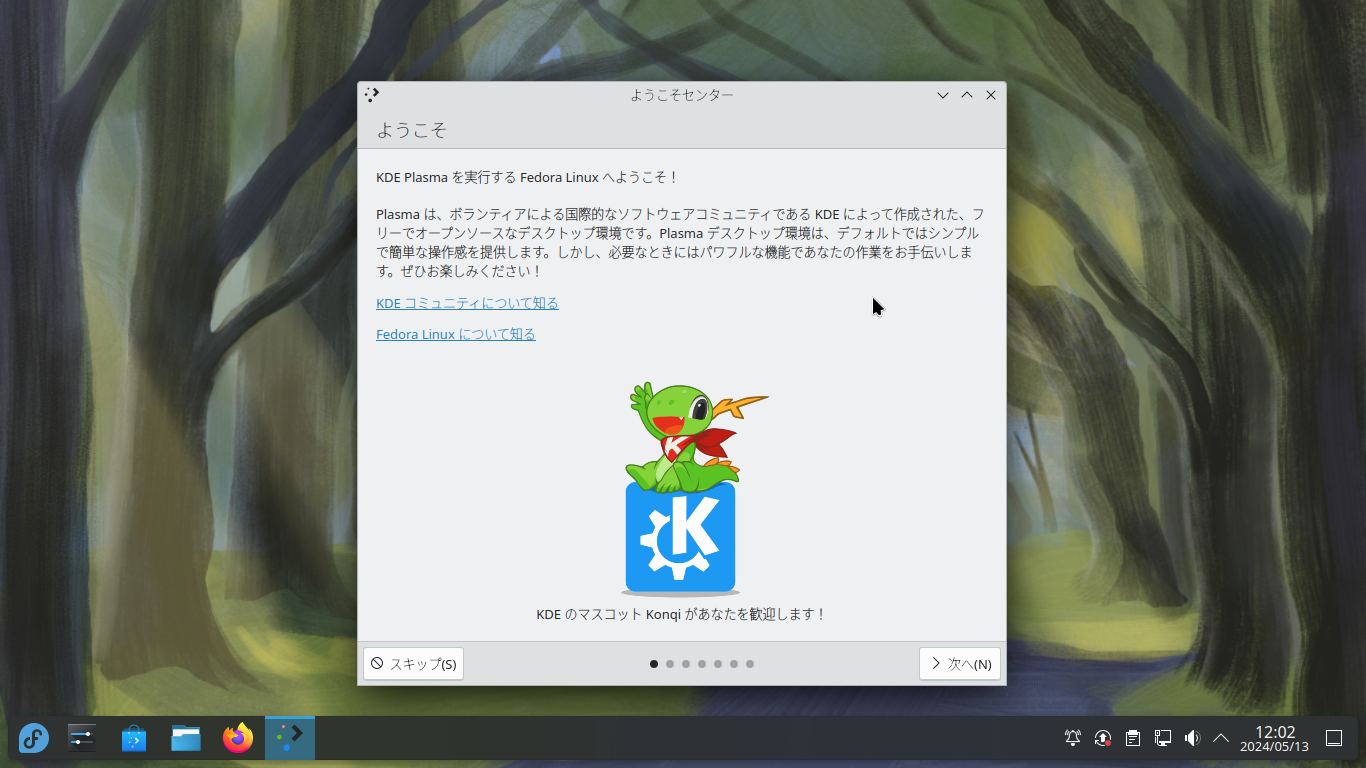The height and width of the screenshot is (768, 1366).
Task: Launch Firefox from the taskbar
Action: pyautogui.click(x=238, y=739)
